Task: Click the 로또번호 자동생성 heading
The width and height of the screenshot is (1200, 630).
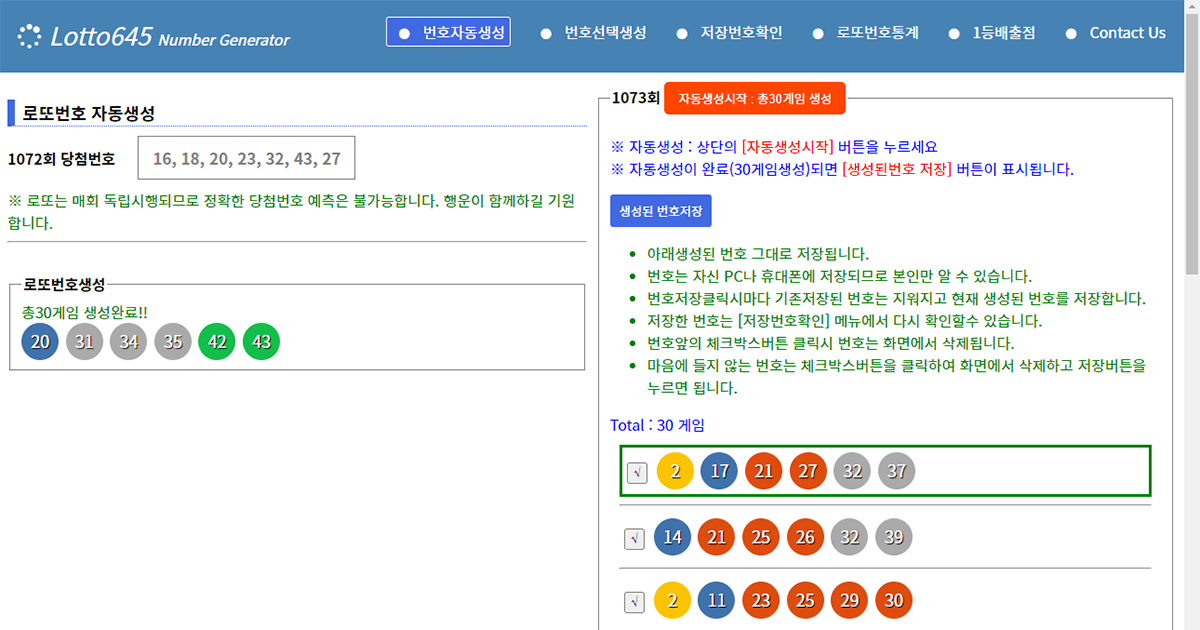Action: 88,113
